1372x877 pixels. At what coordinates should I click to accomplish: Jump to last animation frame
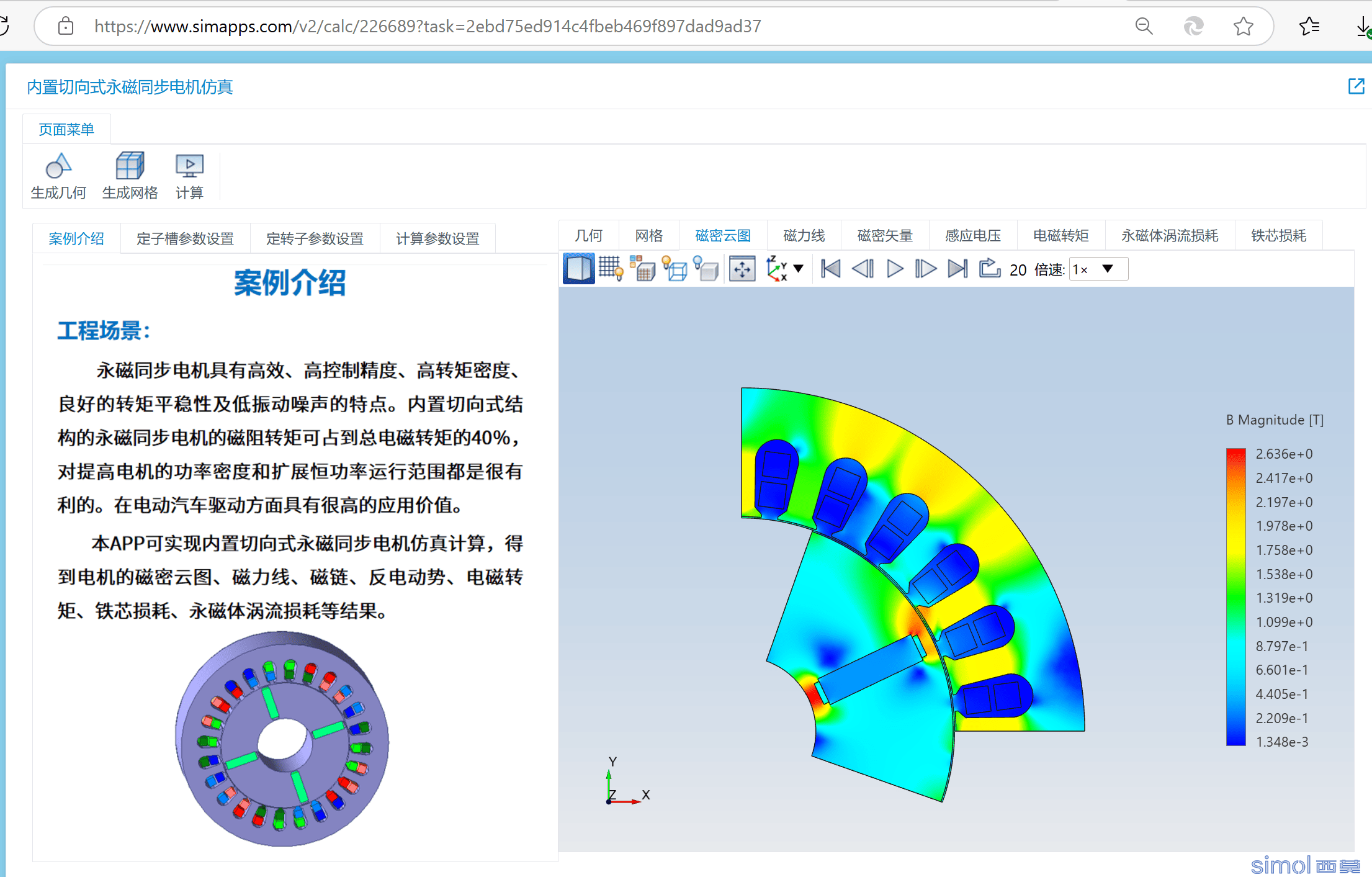pyautogui.click(x=957, y=269)
